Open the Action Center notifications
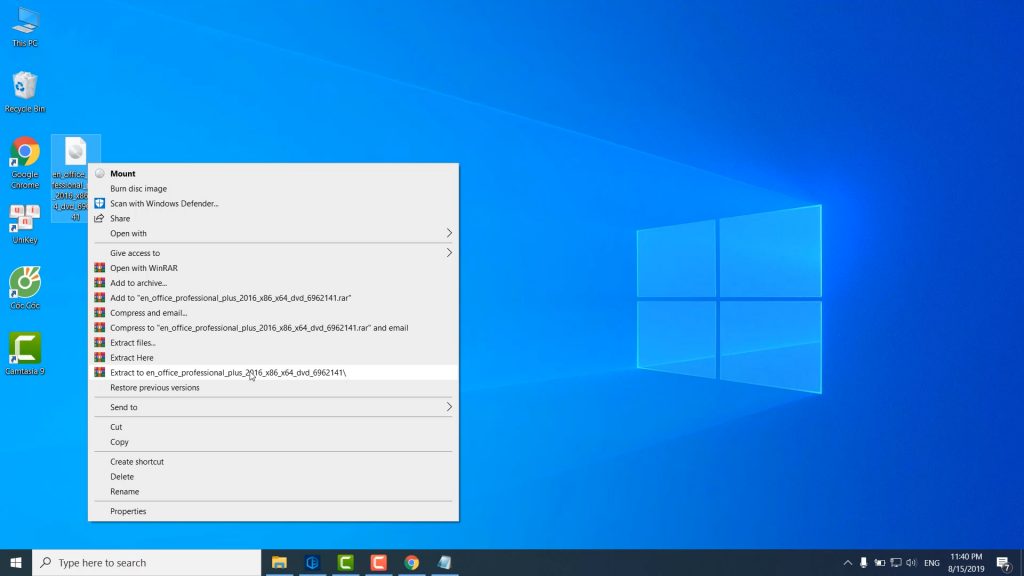This screenshot has width=1024, height=576. point(1004,562)
